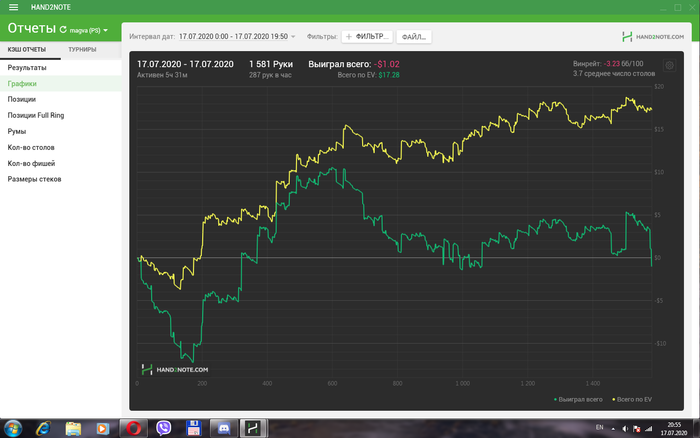Show hidden system tray icons arrow
This screenshot has height=438, width=700.
[613, 429]
